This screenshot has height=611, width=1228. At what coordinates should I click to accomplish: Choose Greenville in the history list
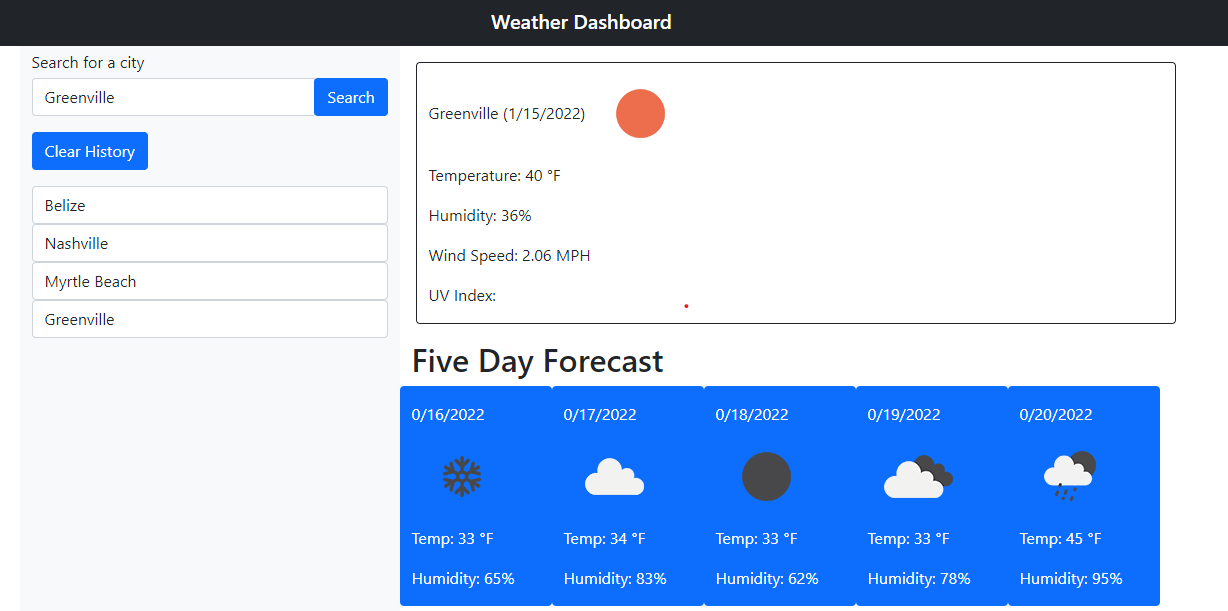[210, 319]
